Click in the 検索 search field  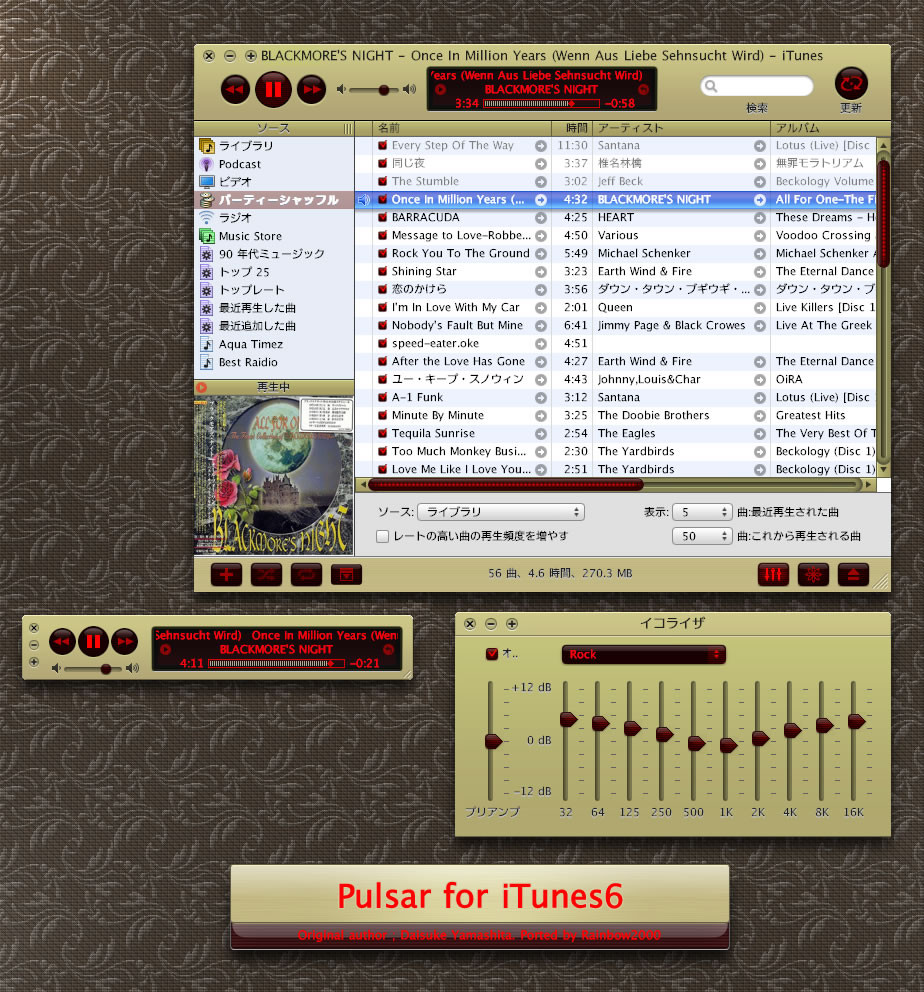757,86
